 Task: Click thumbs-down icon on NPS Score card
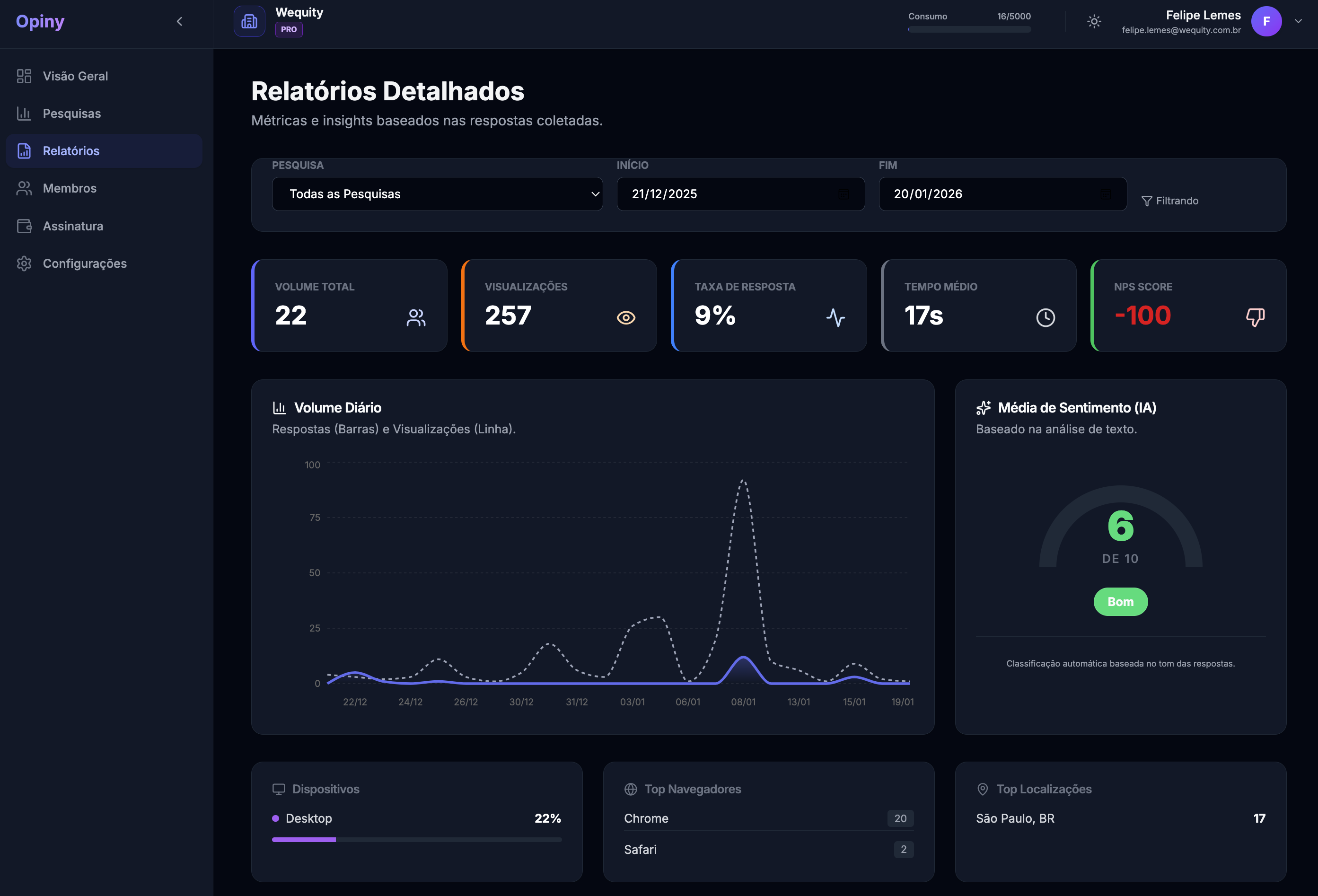pos(1255,317)
